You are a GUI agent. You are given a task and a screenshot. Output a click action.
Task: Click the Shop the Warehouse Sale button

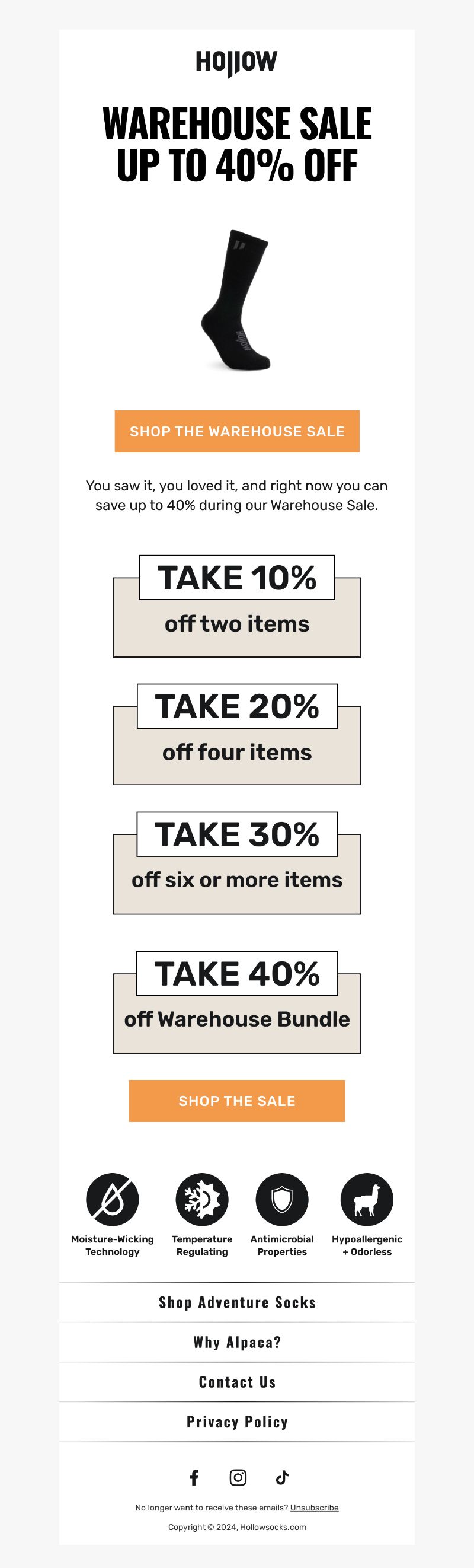[238, 432]
